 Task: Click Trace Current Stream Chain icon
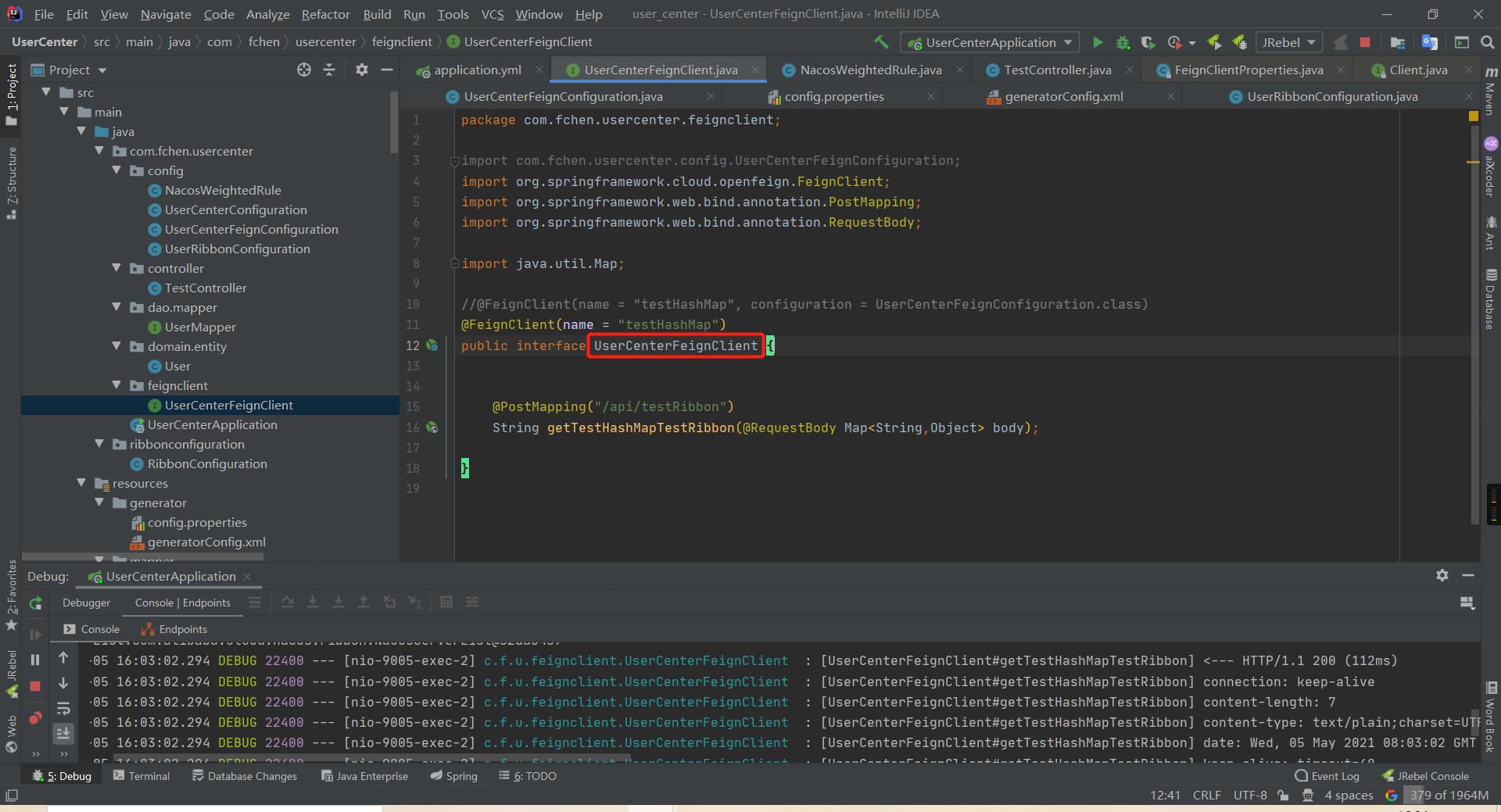coord(472,602)
